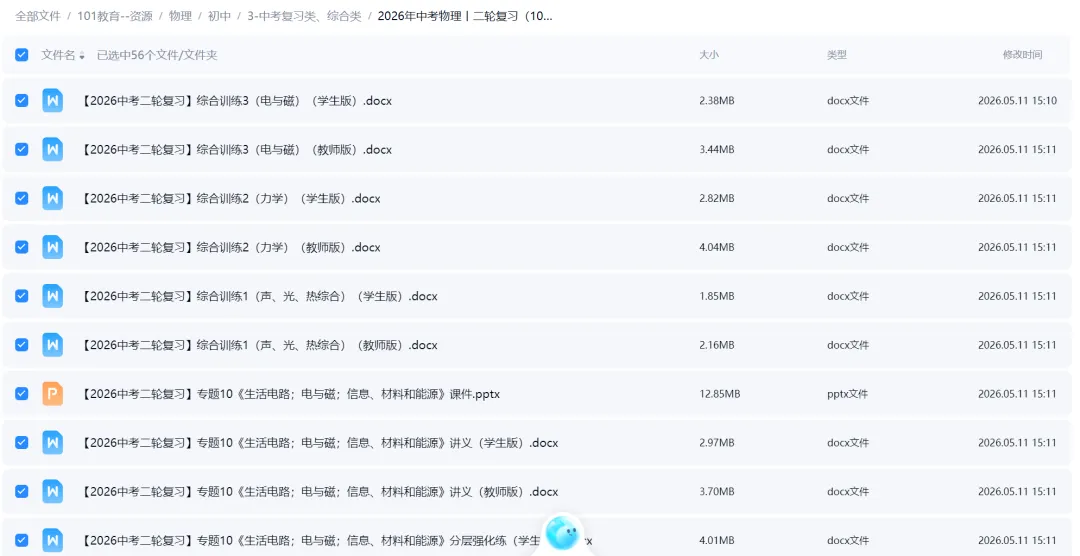Screen dimensions: 1080x556
Task: Click size value 4.01MB
Action: point(717,541)
